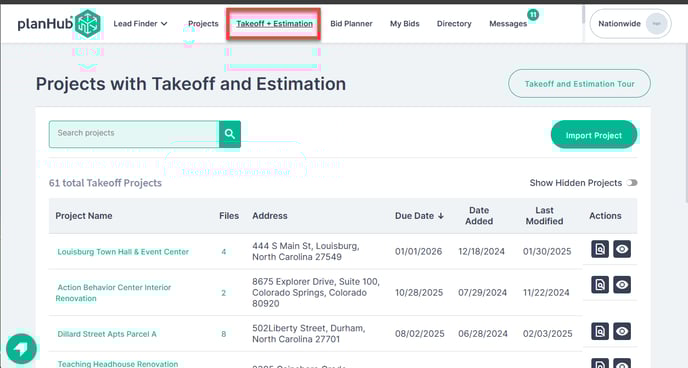Click the green chat launcher icon

tap(21, 349)
